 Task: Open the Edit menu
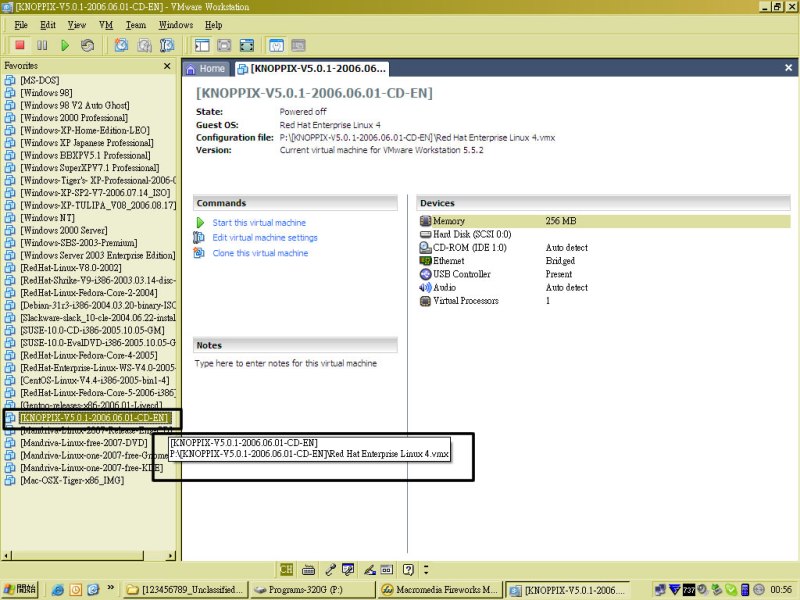[47, 25]
